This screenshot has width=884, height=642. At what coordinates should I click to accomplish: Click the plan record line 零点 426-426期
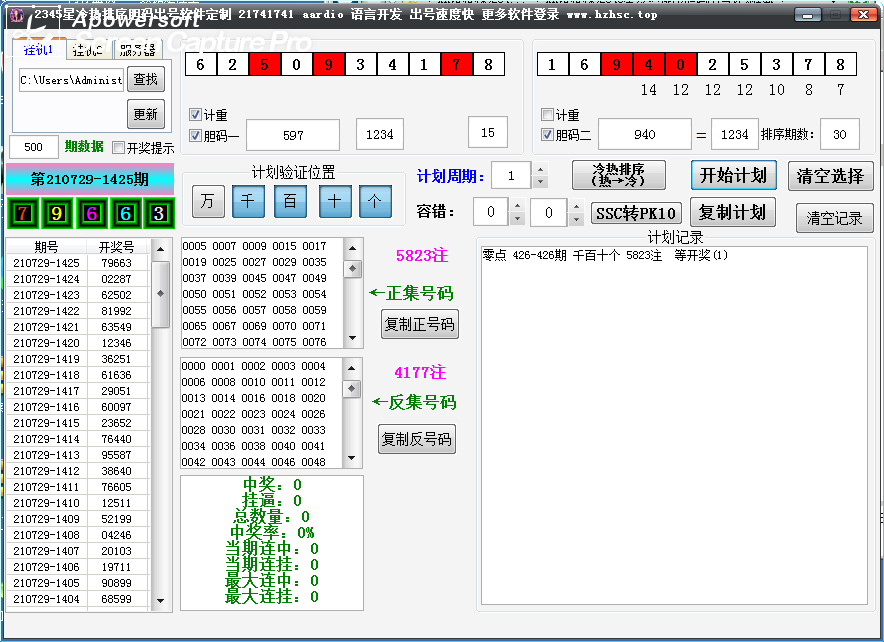coord(605,255)
